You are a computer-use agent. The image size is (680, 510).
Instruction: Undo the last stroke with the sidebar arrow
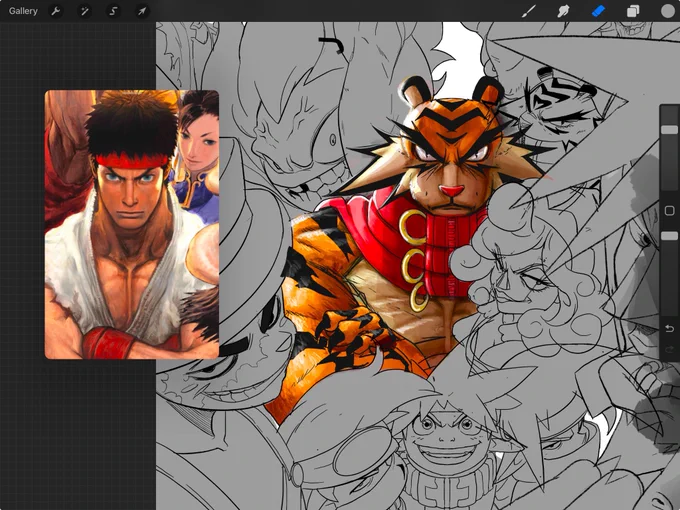(669, 328)
